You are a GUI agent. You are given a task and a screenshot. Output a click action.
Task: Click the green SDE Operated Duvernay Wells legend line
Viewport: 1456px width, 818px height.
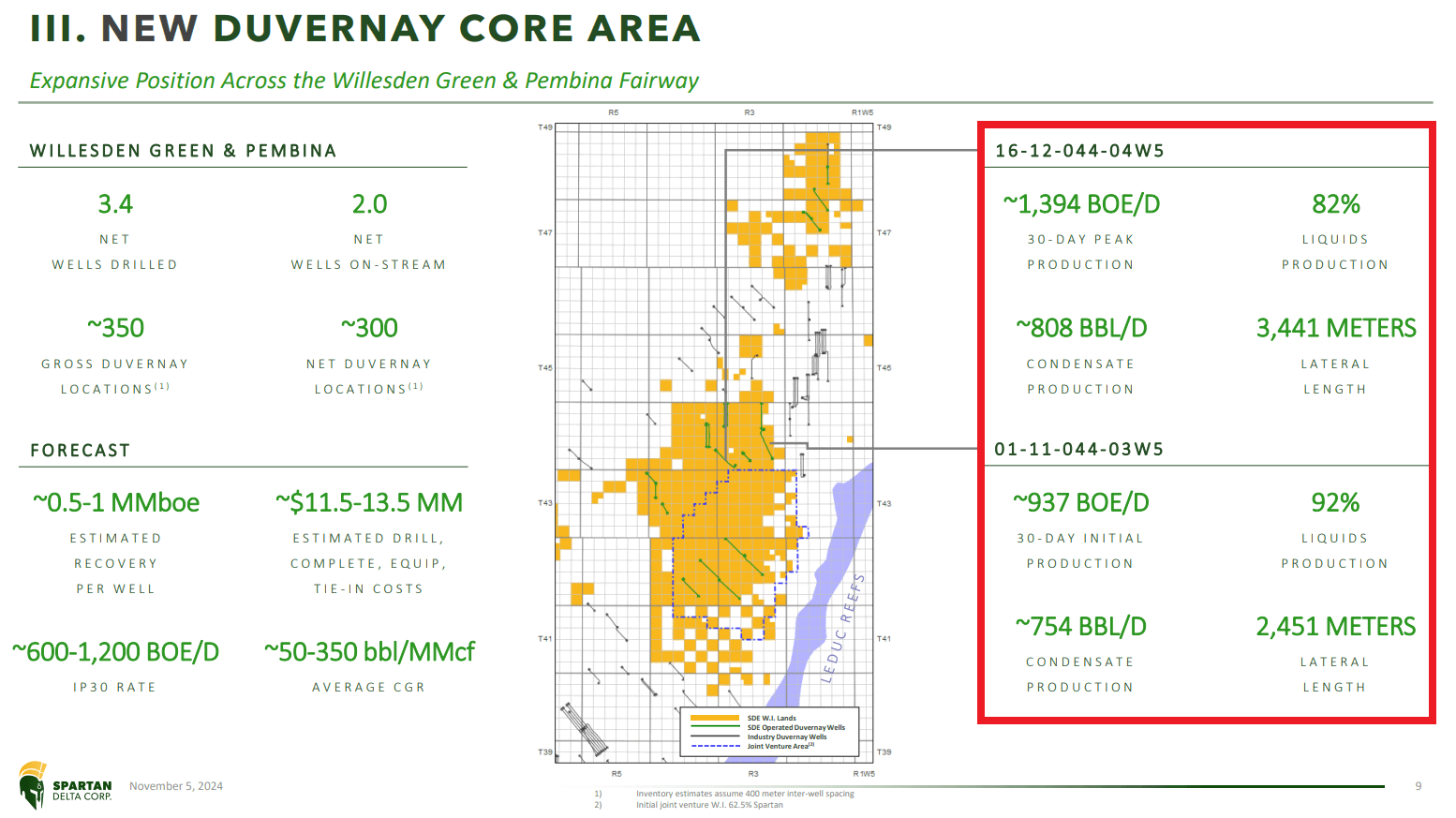coord(715,726)
